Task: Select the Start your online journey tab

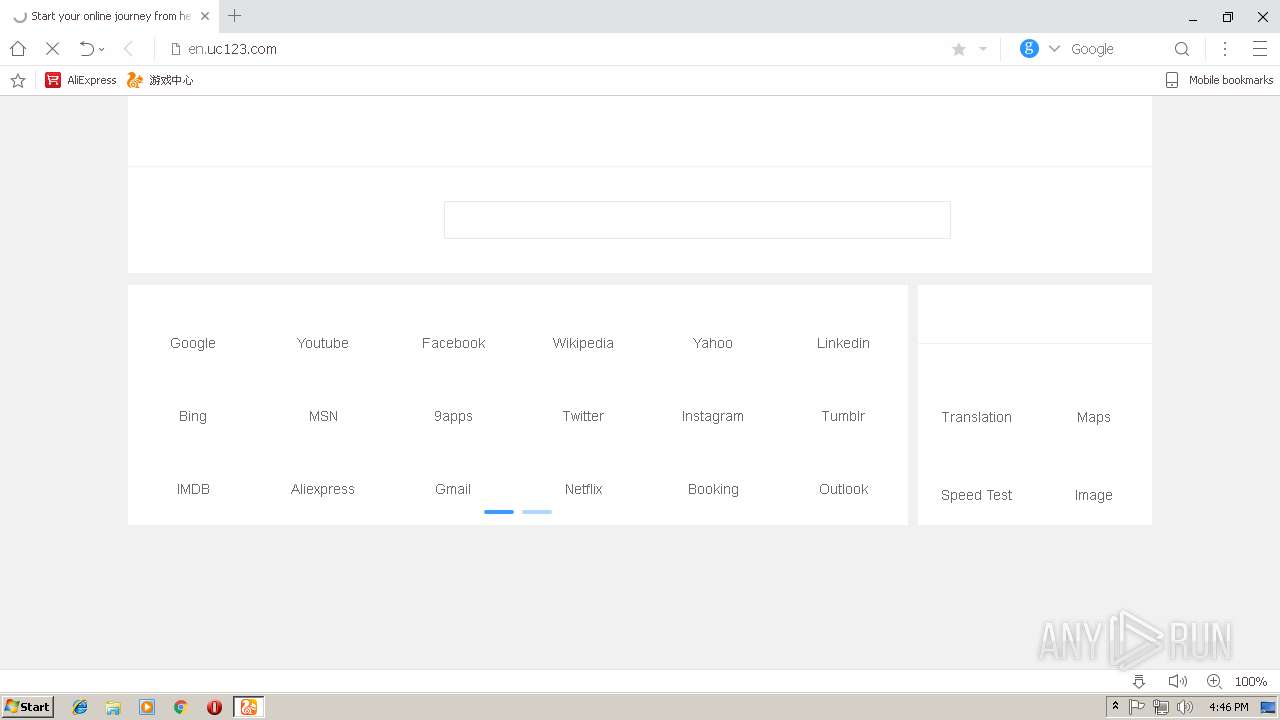Action: click(110, 16)
